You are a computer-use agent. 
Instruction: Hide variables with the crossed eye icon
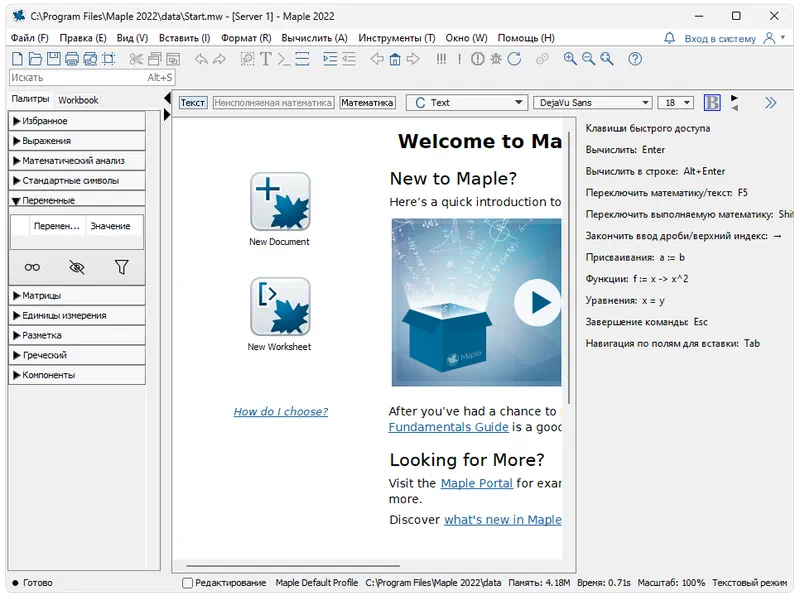tap(77, 267)
